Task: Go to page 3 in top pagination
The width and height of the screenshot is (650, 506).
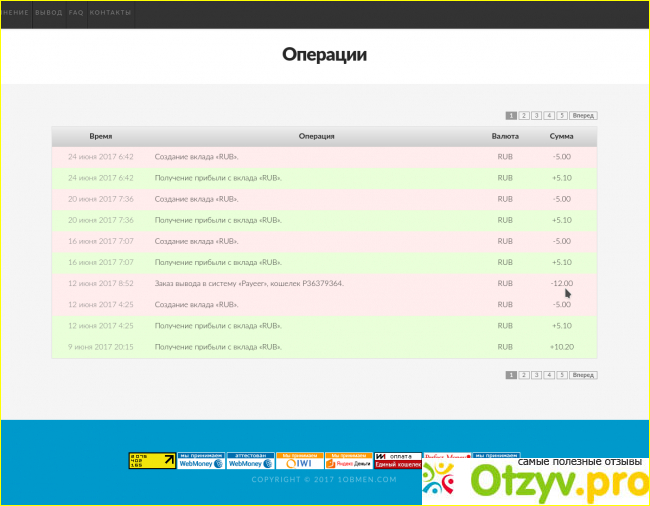Action: (537, 116)
